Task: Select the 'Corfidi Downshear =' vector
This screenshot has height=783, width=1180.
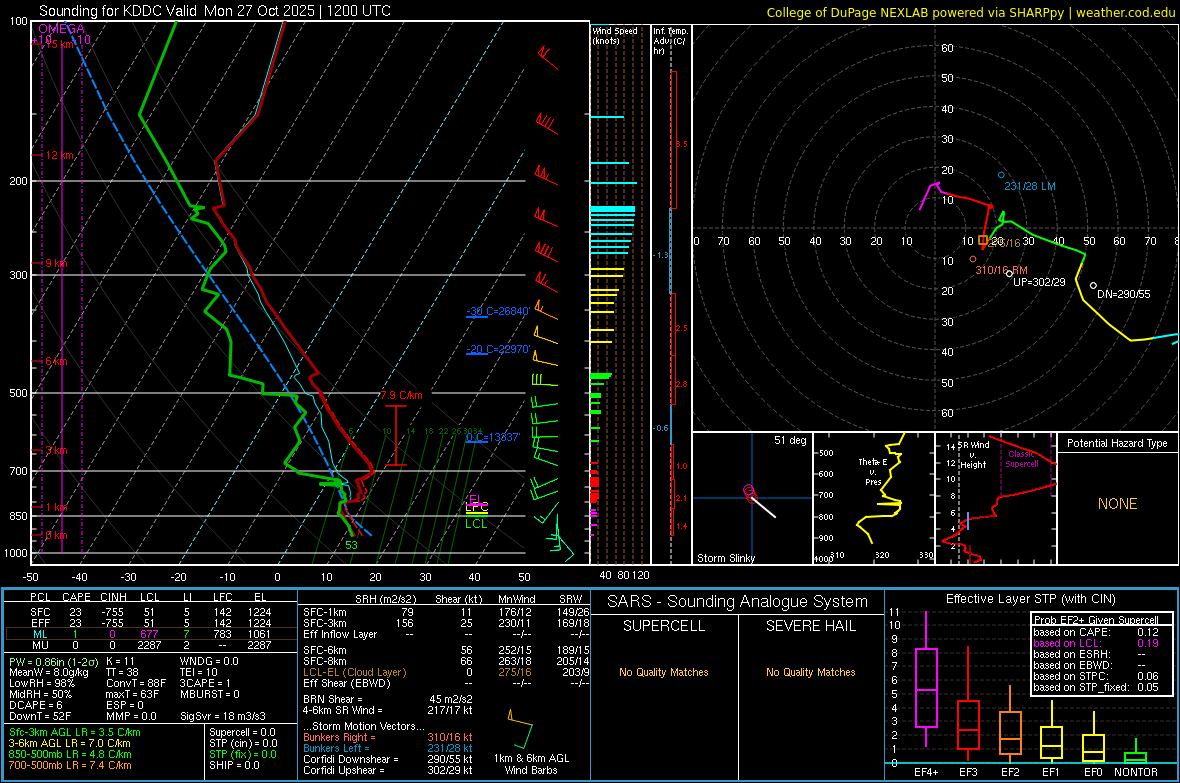Action: click(x=388, y=759)
